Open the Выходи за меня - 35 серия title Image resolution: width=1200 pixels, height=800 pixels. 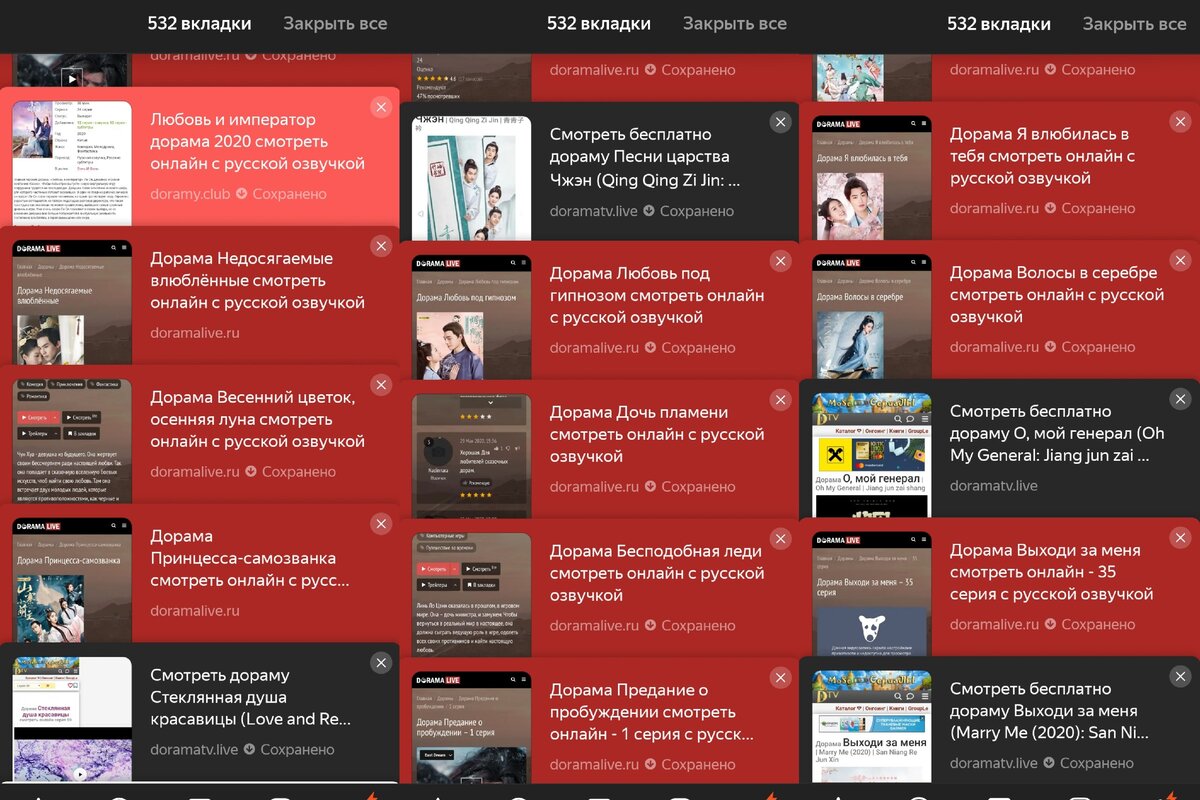pos(1052,572)
